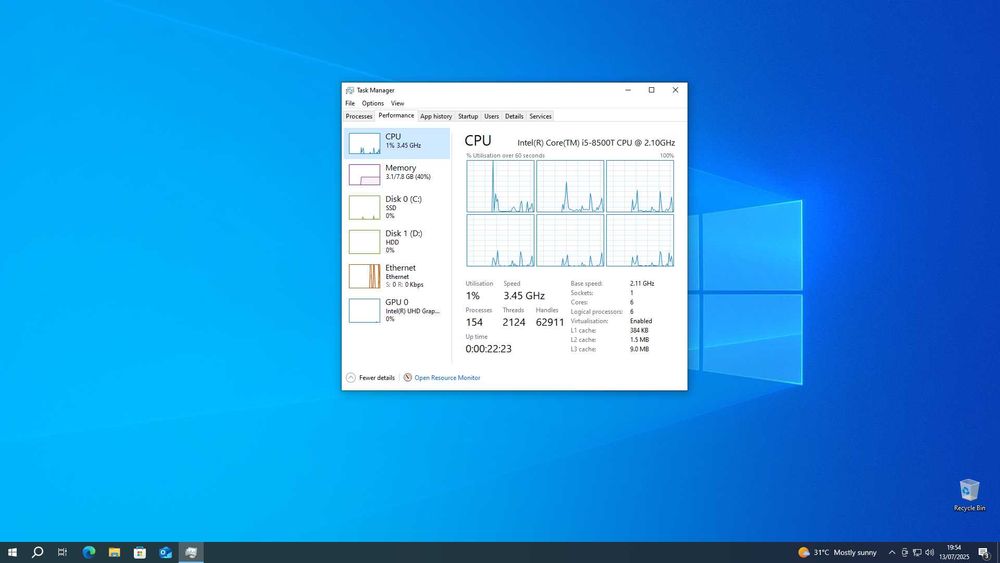This screenshot has height=563, width=1000.
Task: Select the Recycle Bin desktop icon
Action: point(969,495)
